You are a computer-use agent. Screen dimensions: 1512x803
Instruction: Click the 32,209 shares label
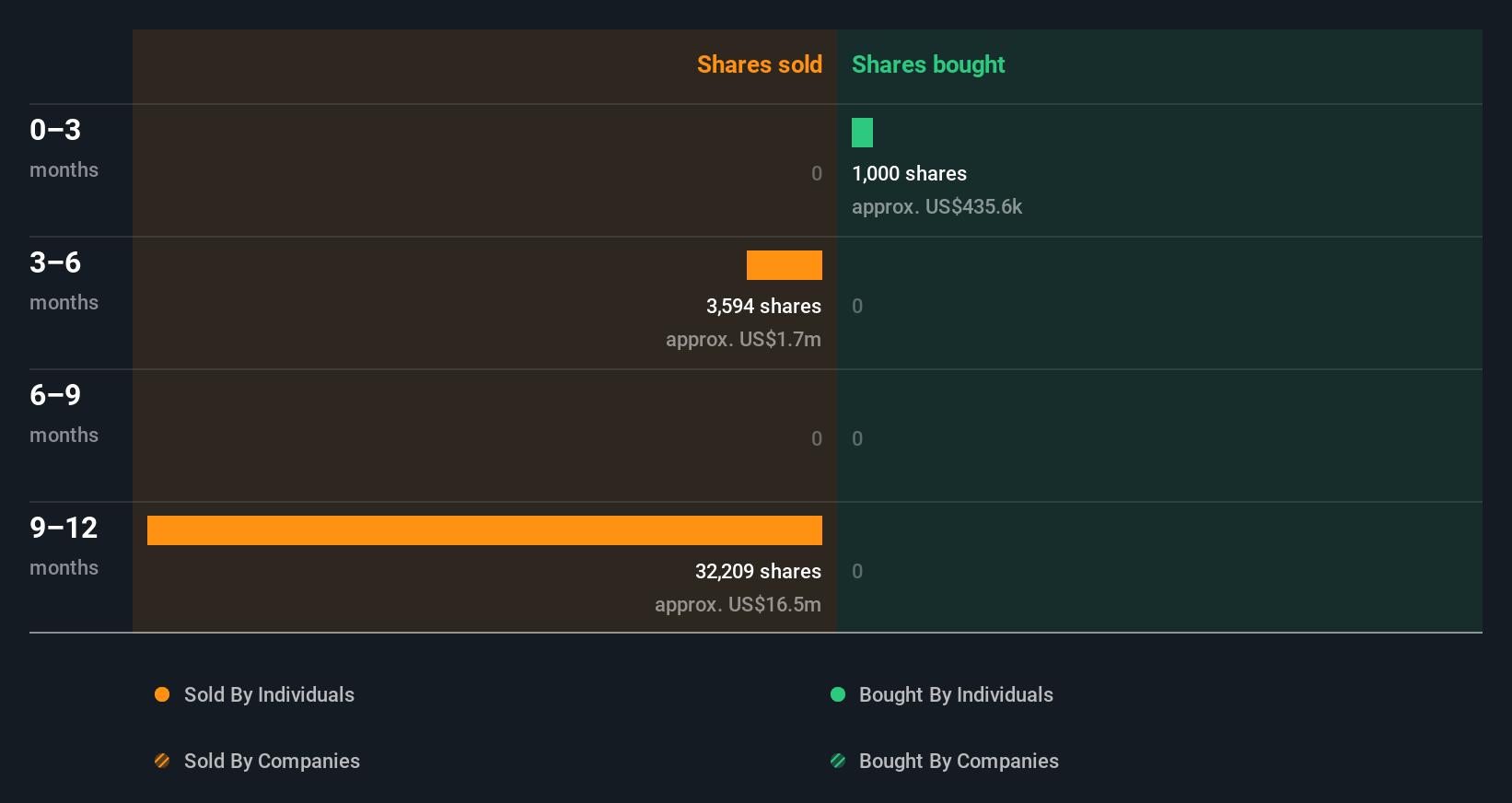pos(758,572)
